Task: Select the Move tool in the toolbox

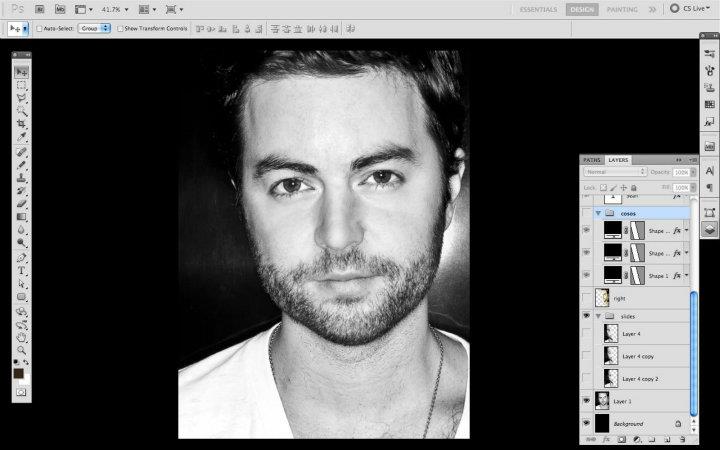Action: (x=21, y=72)
